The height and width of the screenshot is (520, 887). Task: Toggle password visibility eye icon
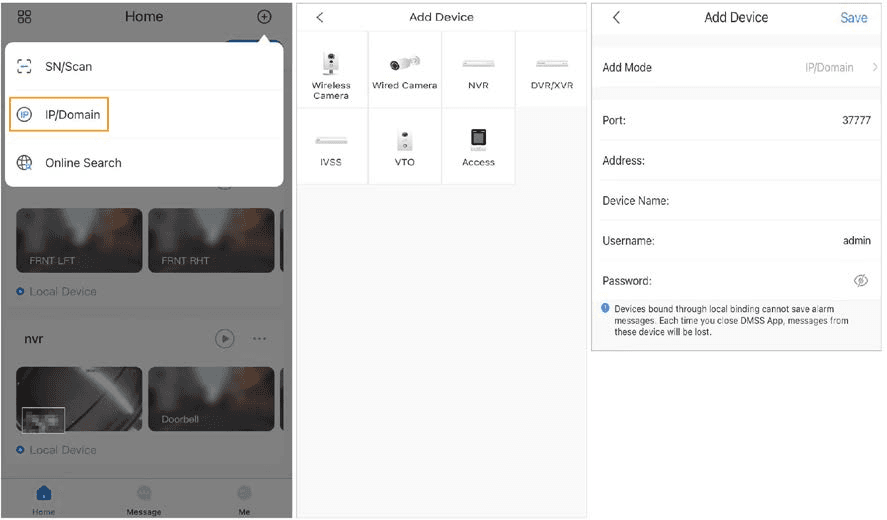coord(860,281)
